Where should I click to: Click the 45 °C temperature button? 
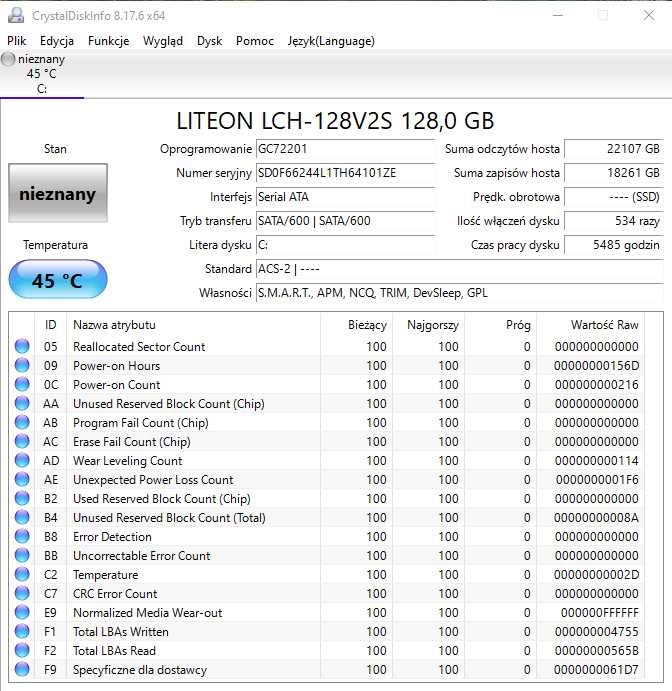58,280
